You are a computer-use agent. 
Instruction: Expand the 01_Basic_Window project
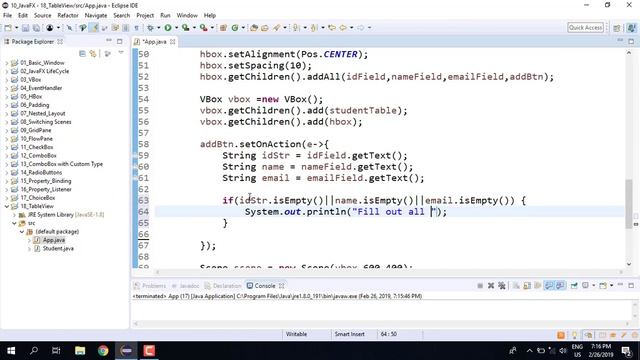(7, 63)
